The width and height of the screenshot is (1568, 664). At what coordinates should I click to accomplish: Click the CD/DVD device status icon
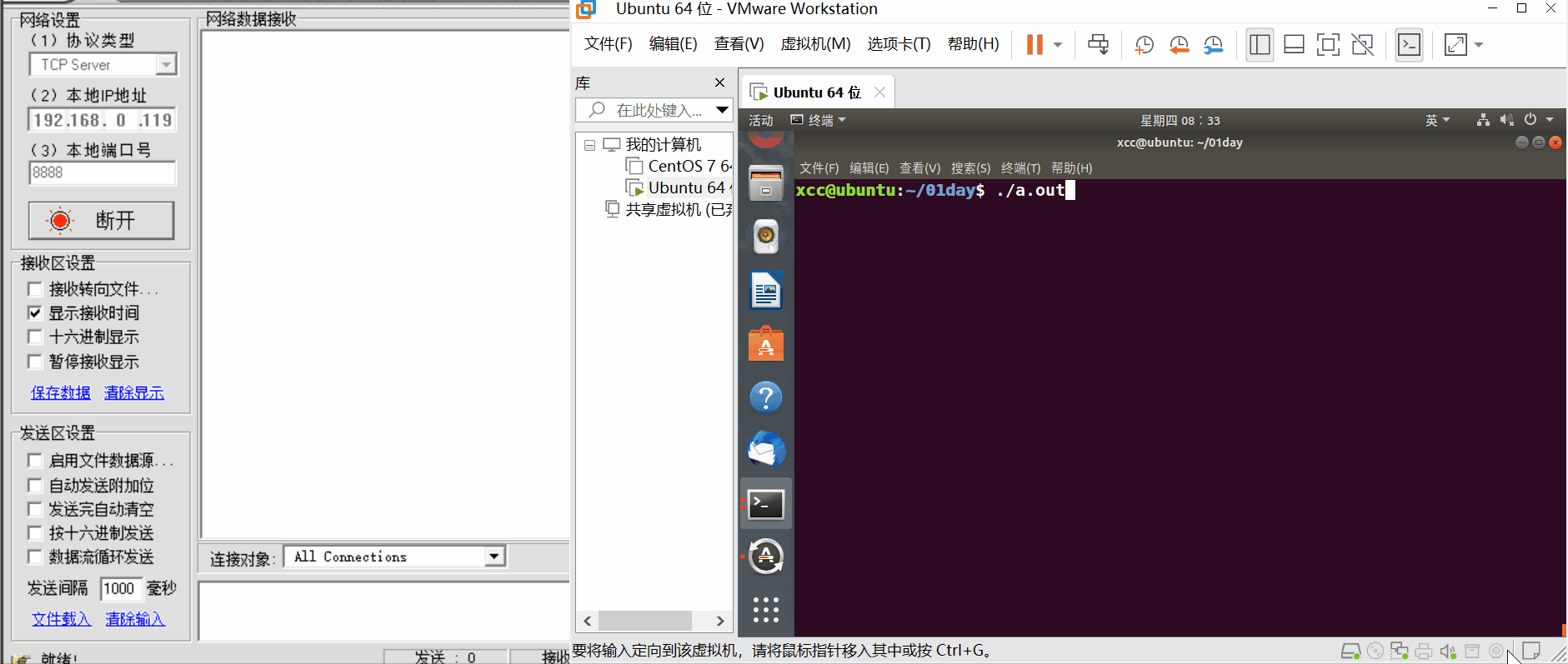pyautogui.click(x=1375, y=652)
